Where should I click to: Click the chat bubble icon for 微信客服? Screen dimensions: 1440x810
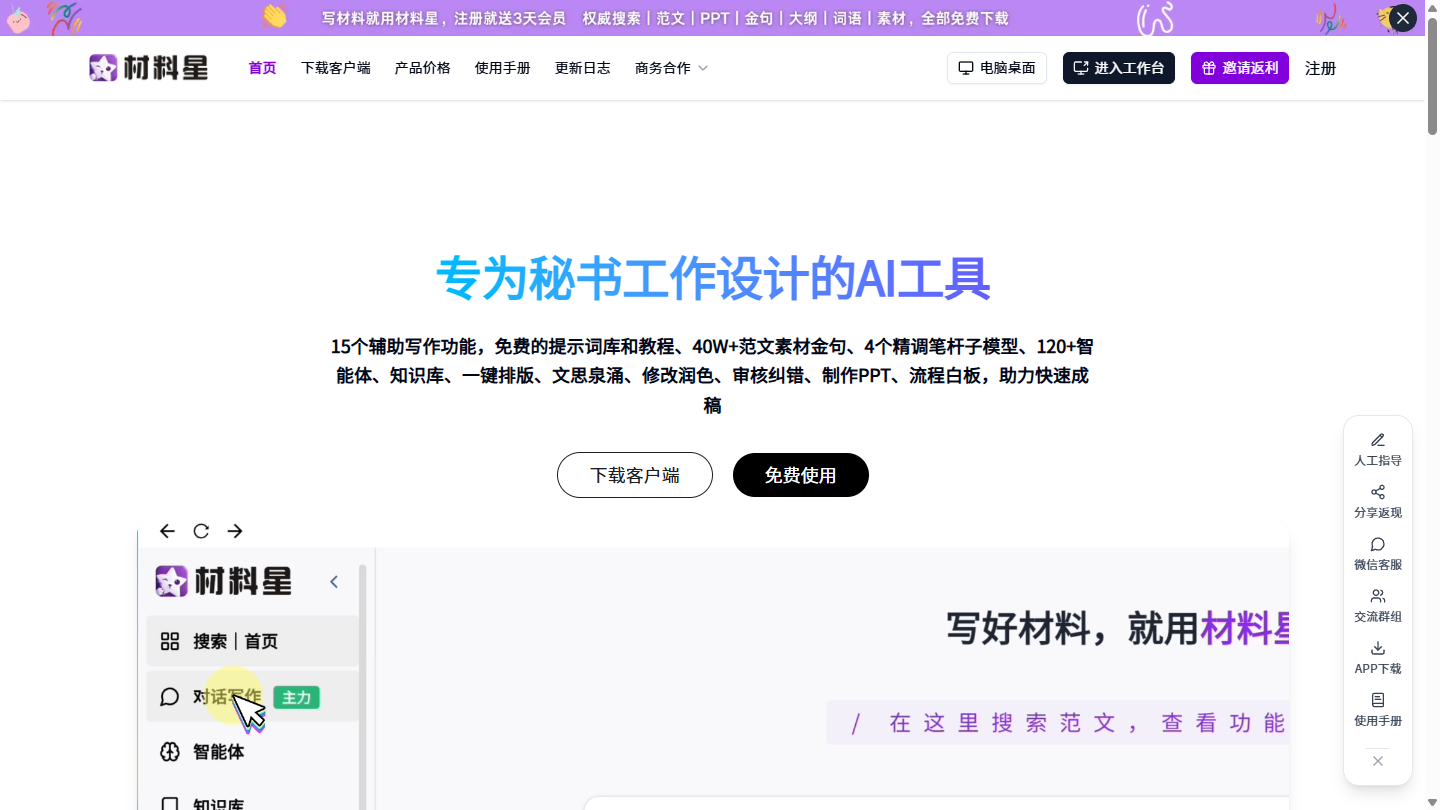[1378, 544]
